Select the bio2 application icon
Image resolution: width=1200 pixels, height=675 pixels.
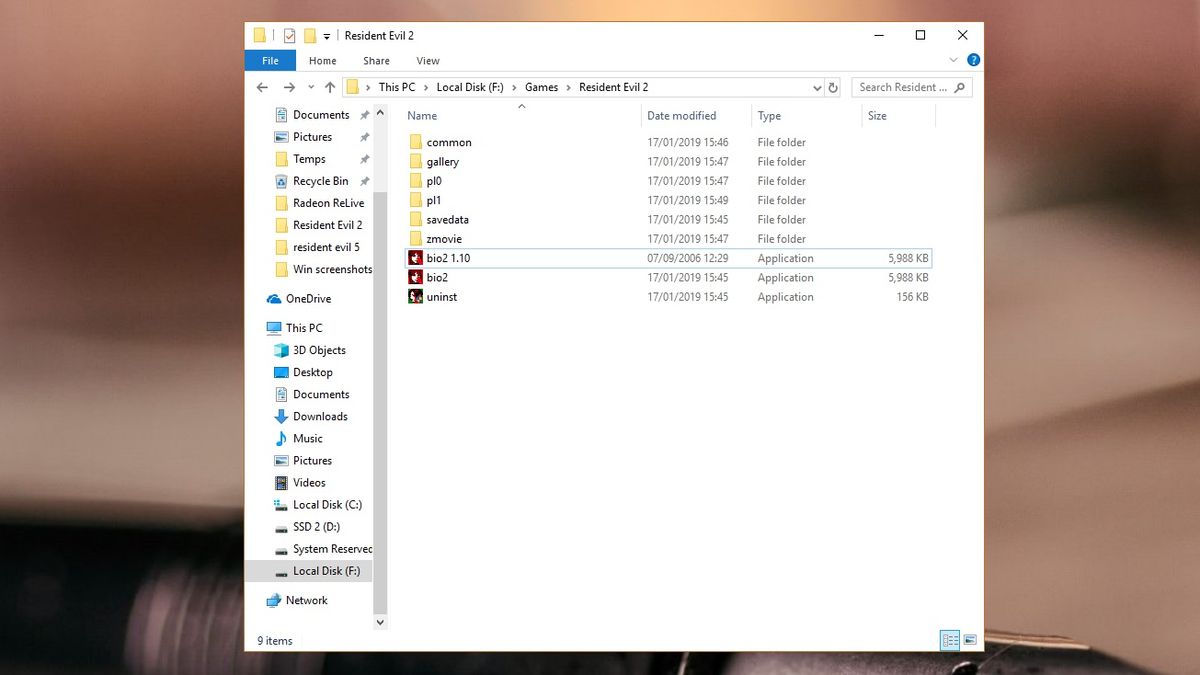pos(416,277)
